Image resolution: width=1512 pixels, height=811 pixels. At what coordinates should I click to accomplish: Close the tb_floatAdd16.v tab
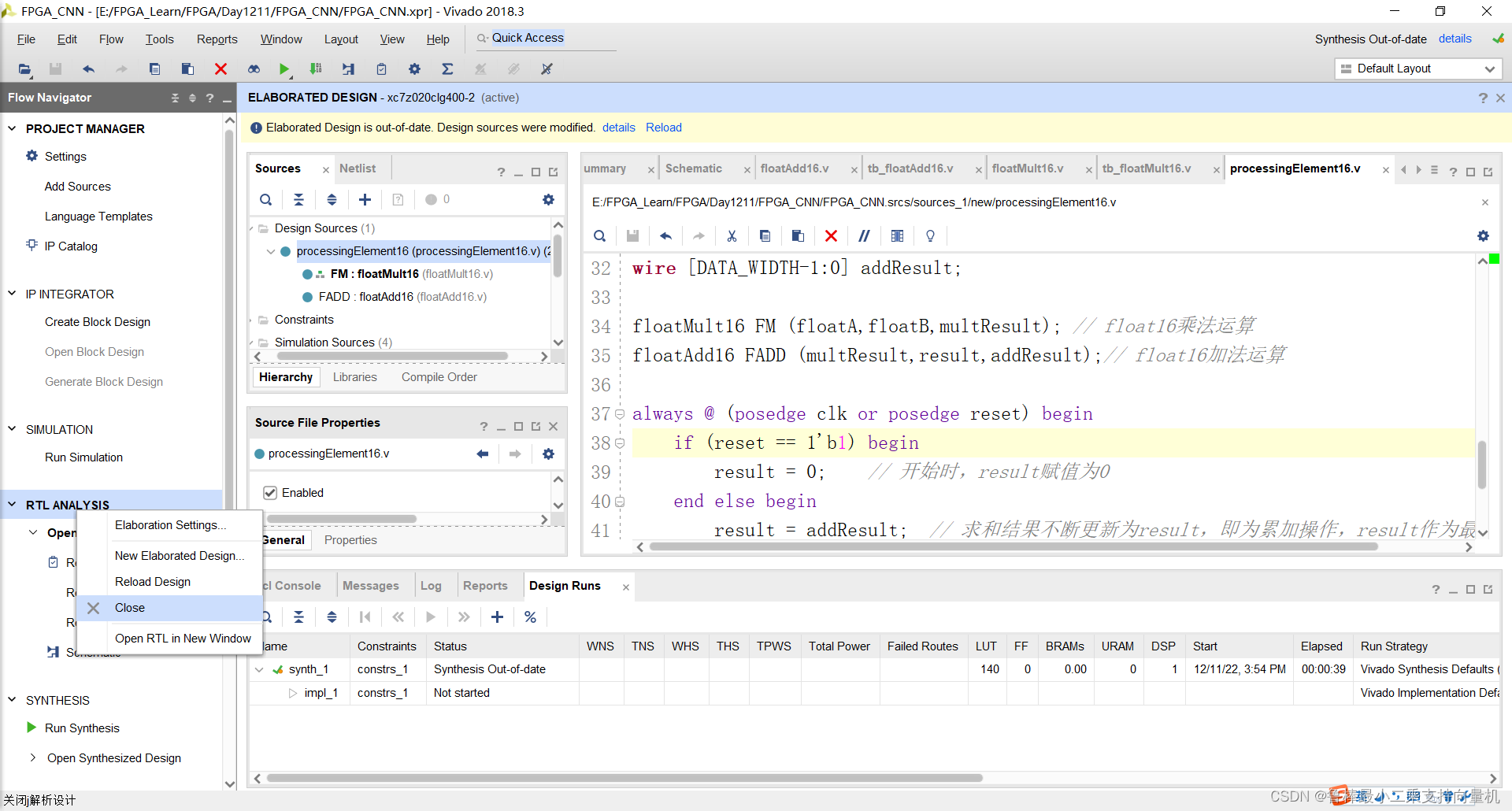(x=979, y=170)
